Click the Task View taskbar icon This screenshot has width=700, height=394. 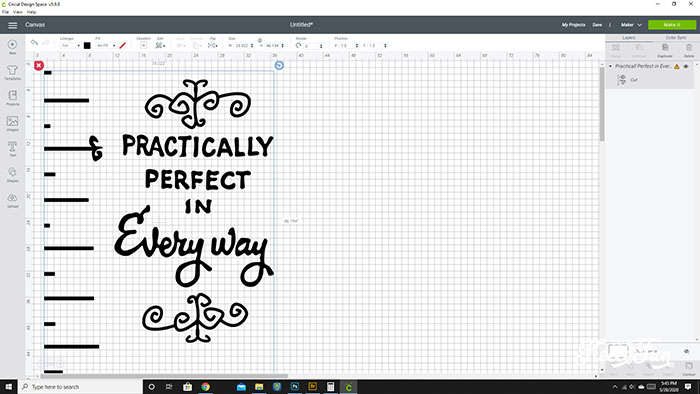pyautogui.click(x=169, y=387)
